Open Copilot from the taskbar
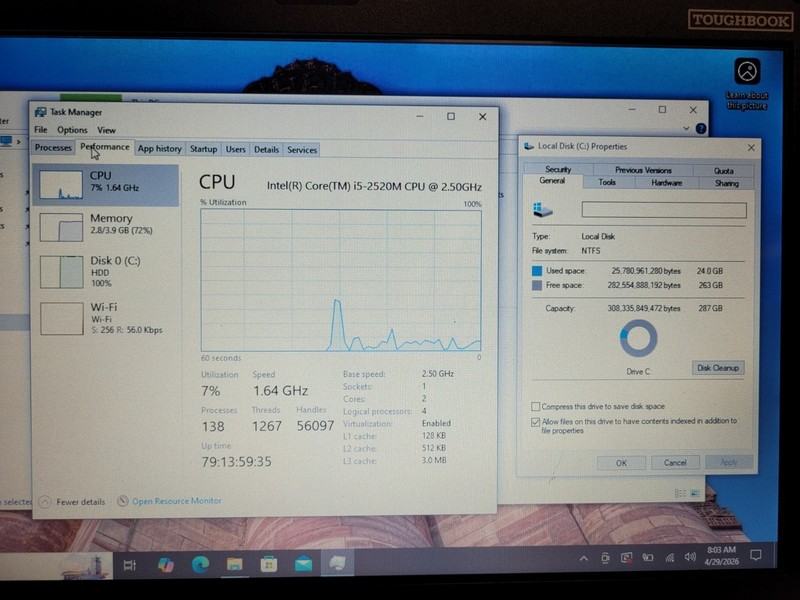The height and width of the screenshot is (600, 800). (165, 565)
